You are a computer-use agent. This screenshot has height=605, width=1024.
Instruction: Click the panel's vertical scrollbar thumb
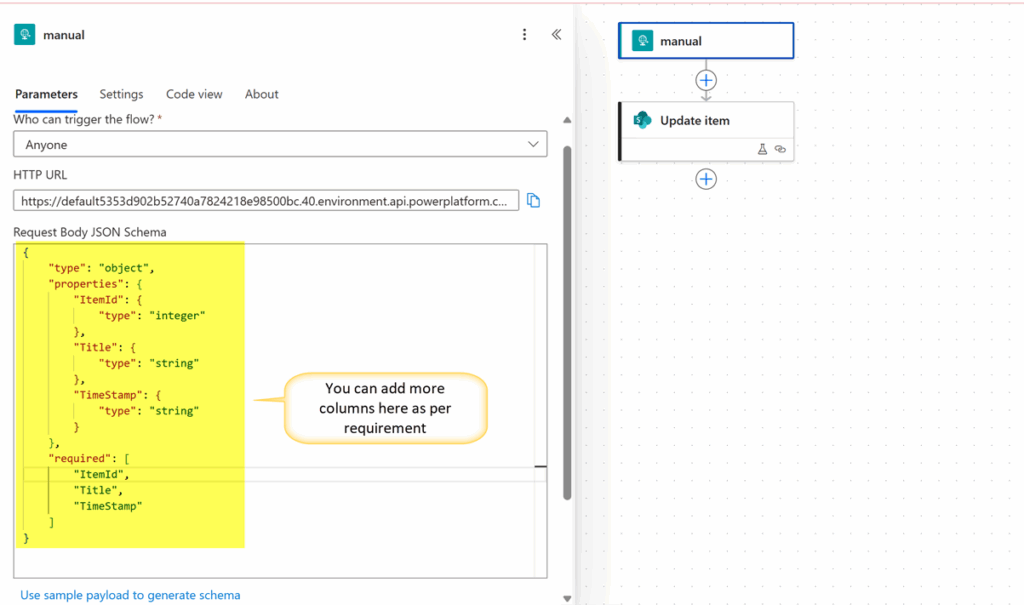(x=568, y=320)
